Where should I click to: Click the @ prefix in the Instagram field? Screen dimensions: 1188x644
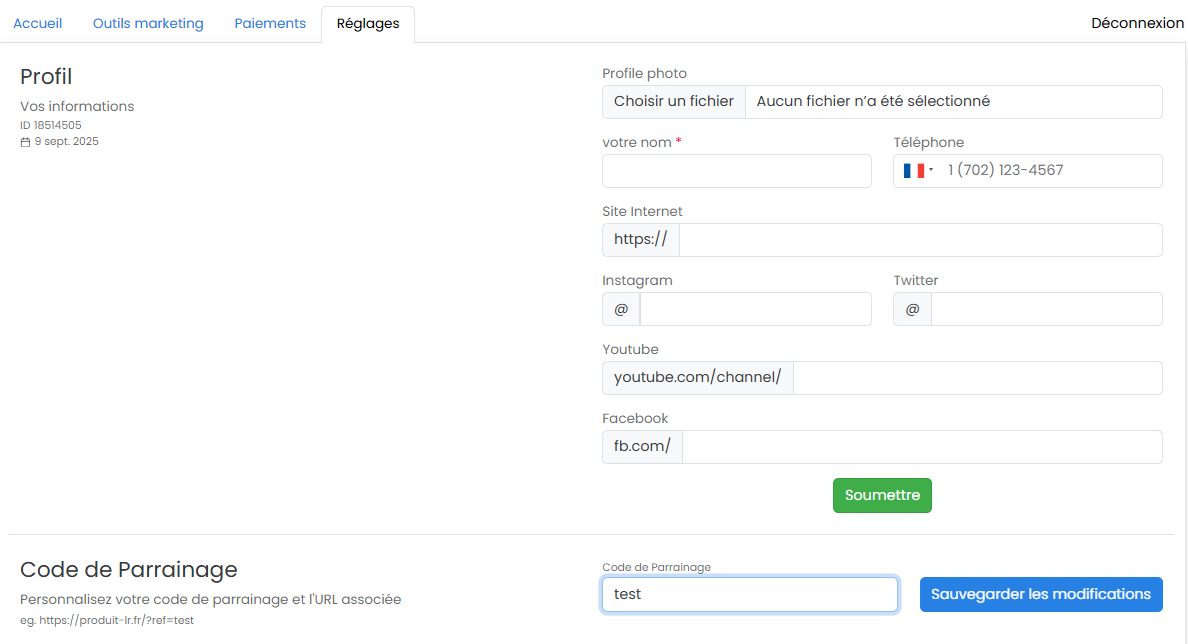620,309
